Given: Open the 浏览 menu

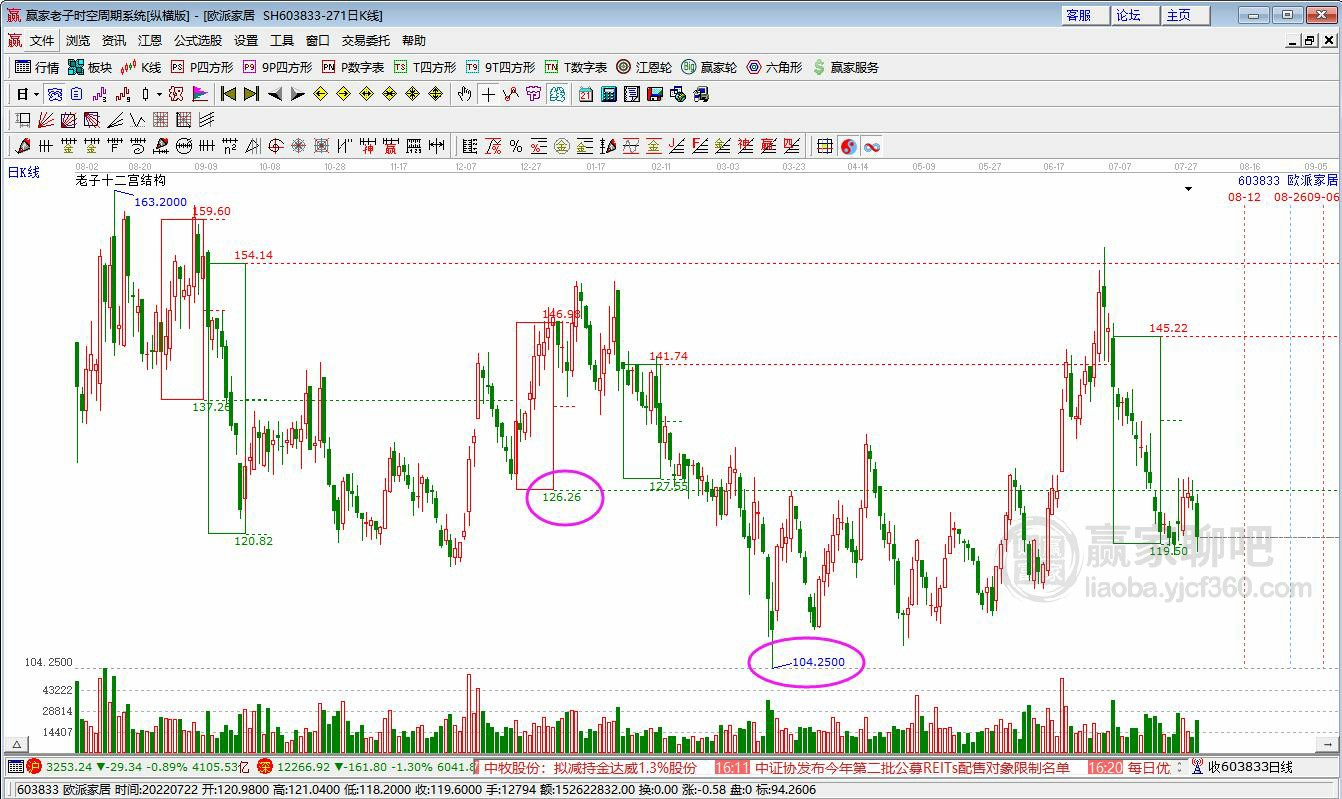Looking at the screenshot, I should pos(78,40).
